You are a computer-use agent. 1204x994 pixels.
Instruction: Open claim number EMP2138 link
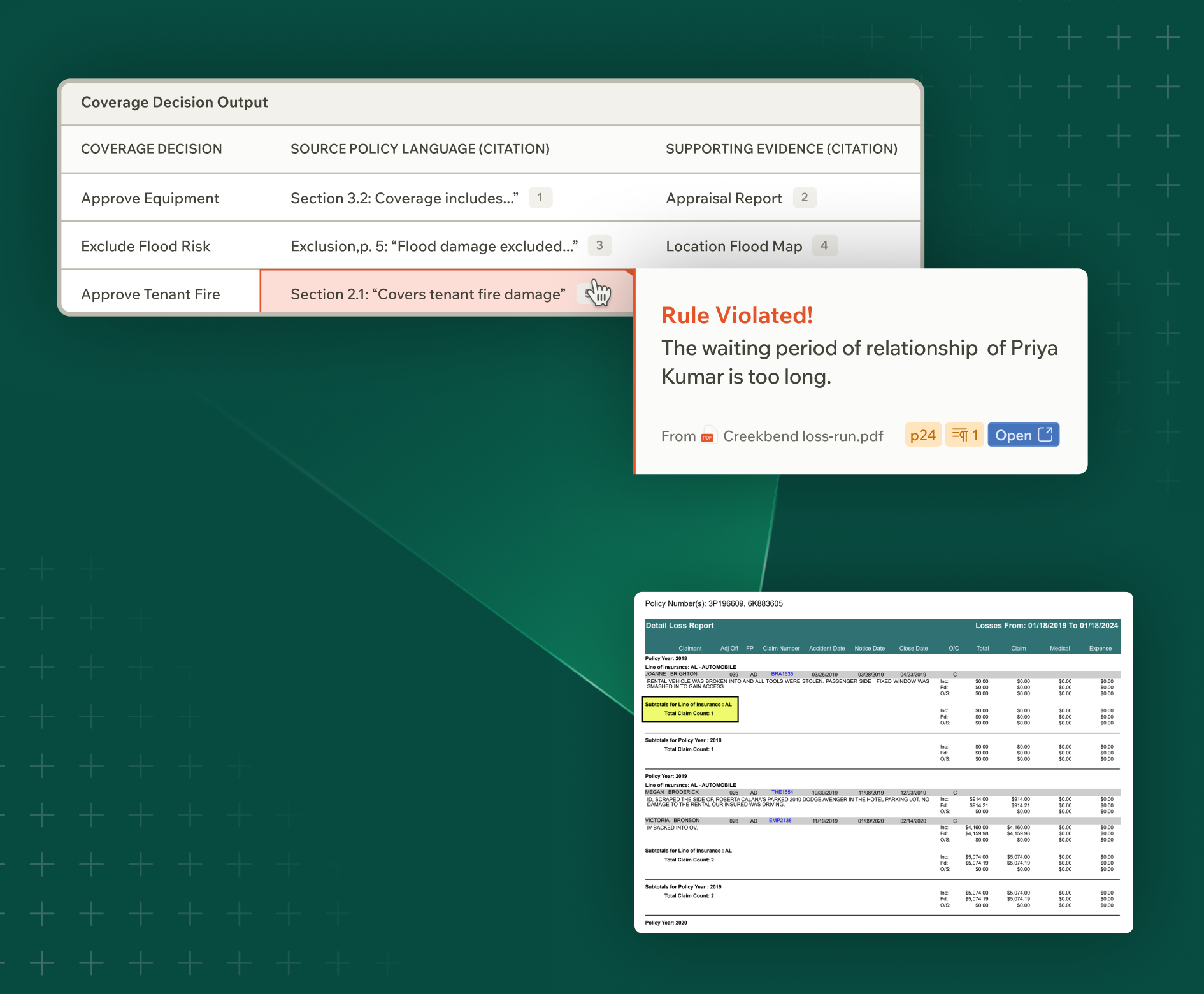tap(780, 821)
